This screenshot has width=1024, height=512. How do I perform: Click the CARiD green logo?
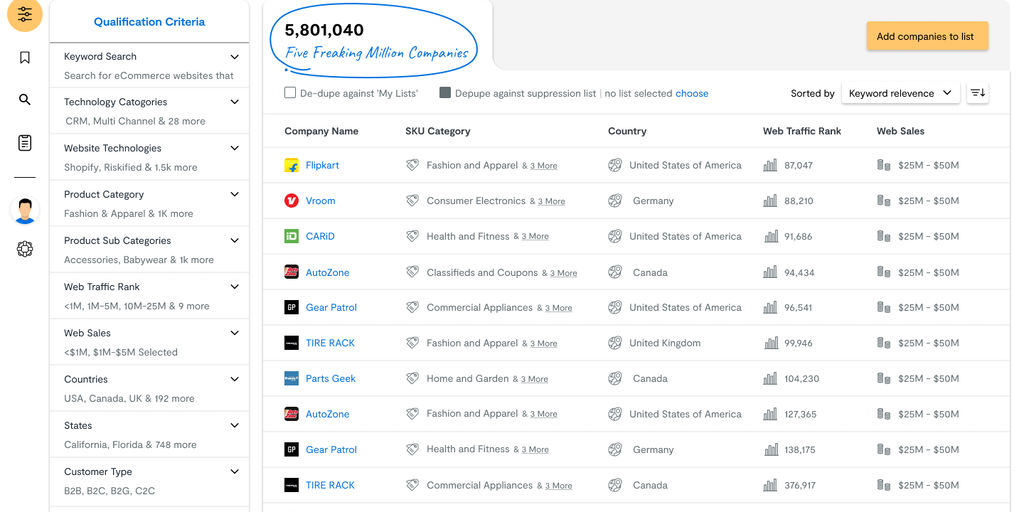coord(291,236)
